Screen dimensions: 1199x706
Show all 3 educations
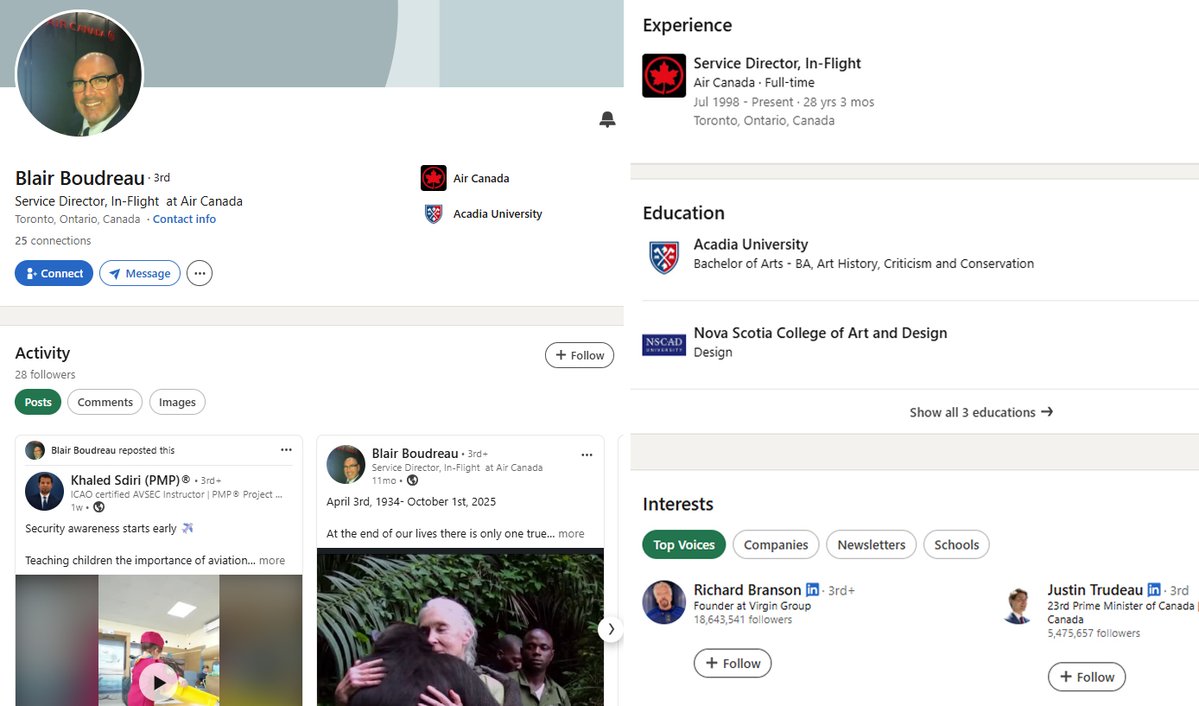(981, 412)
